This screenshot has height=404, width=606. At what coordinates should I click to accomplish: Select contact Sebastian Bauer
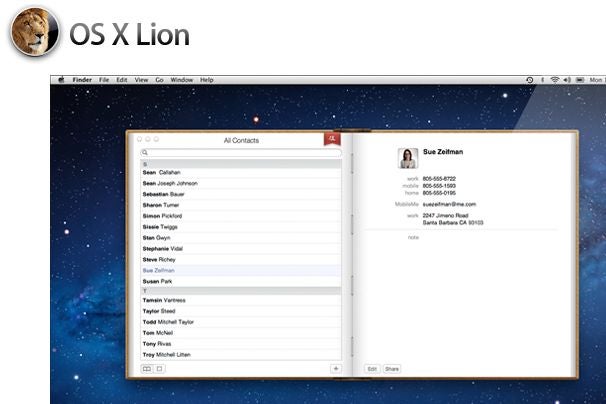(x=241, y=194)
